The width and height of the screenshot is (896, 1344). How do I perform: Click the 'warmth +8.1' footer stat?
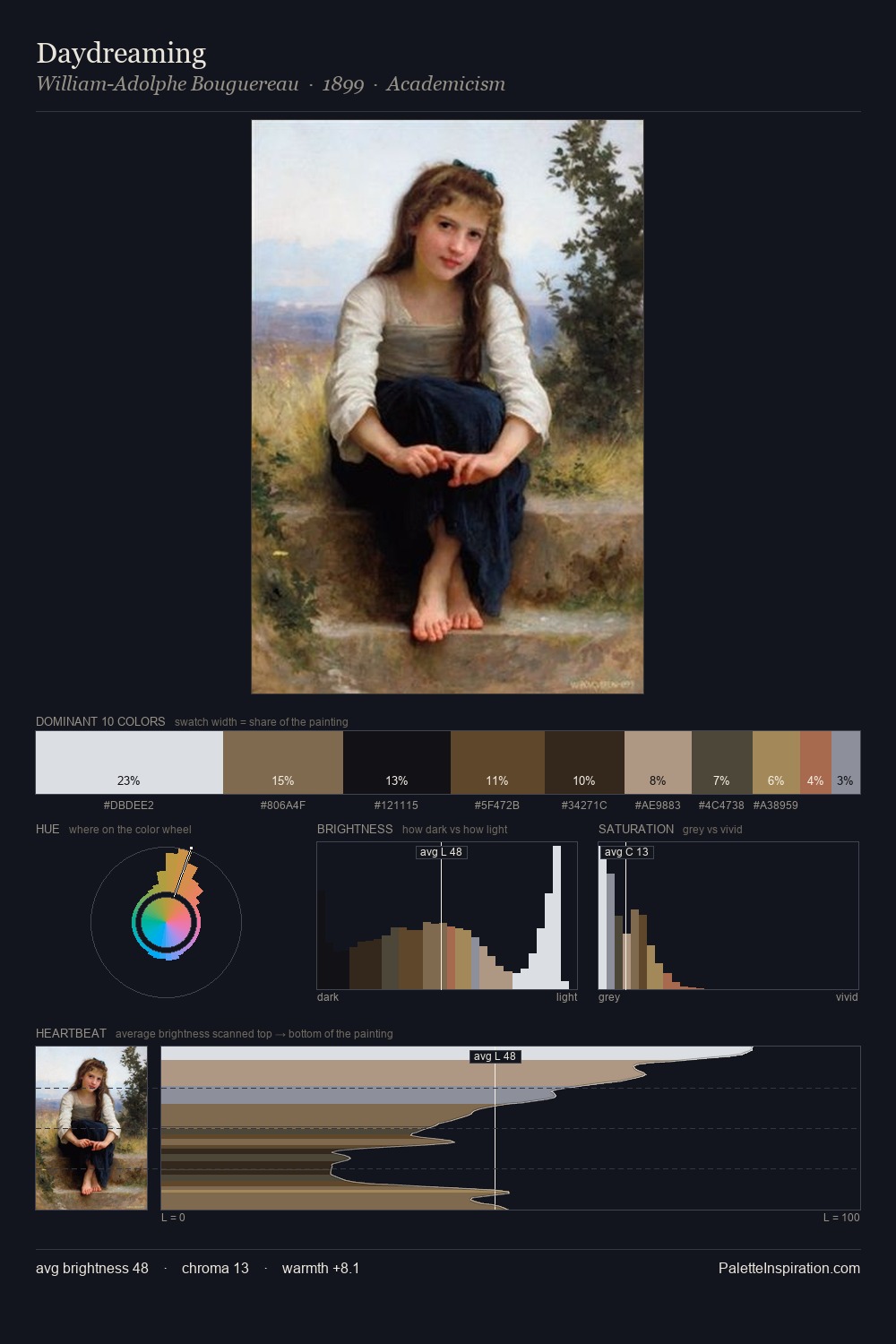[x=321, y=1268]
